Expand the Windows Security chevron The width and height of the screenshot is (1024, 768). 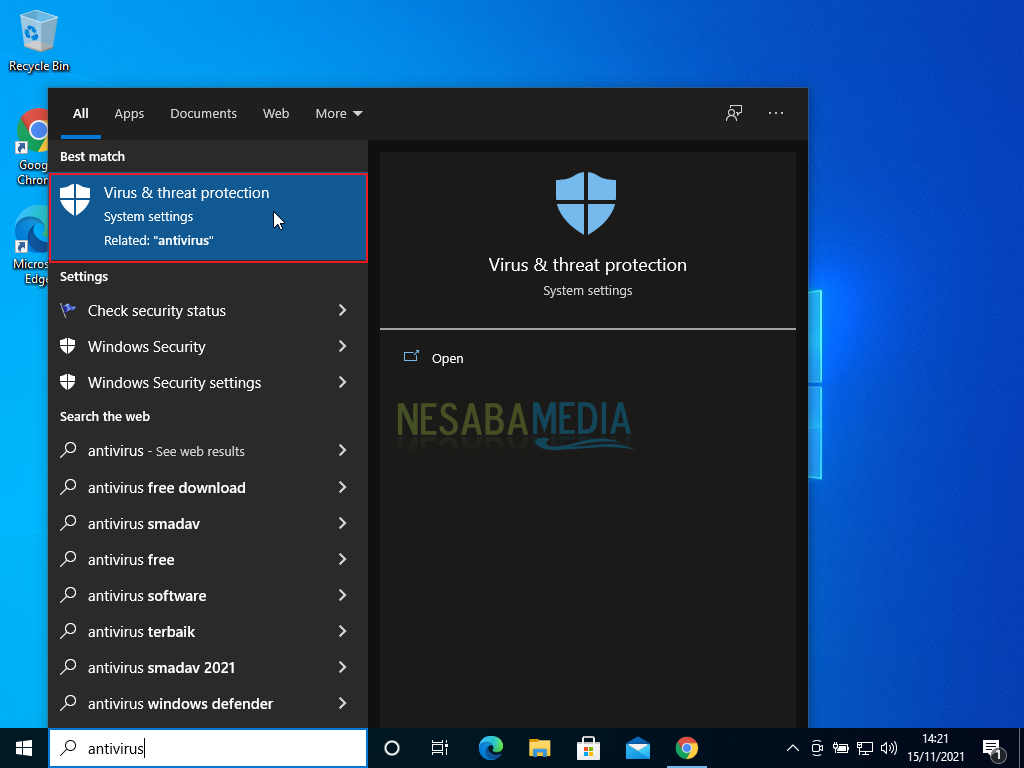342,346
